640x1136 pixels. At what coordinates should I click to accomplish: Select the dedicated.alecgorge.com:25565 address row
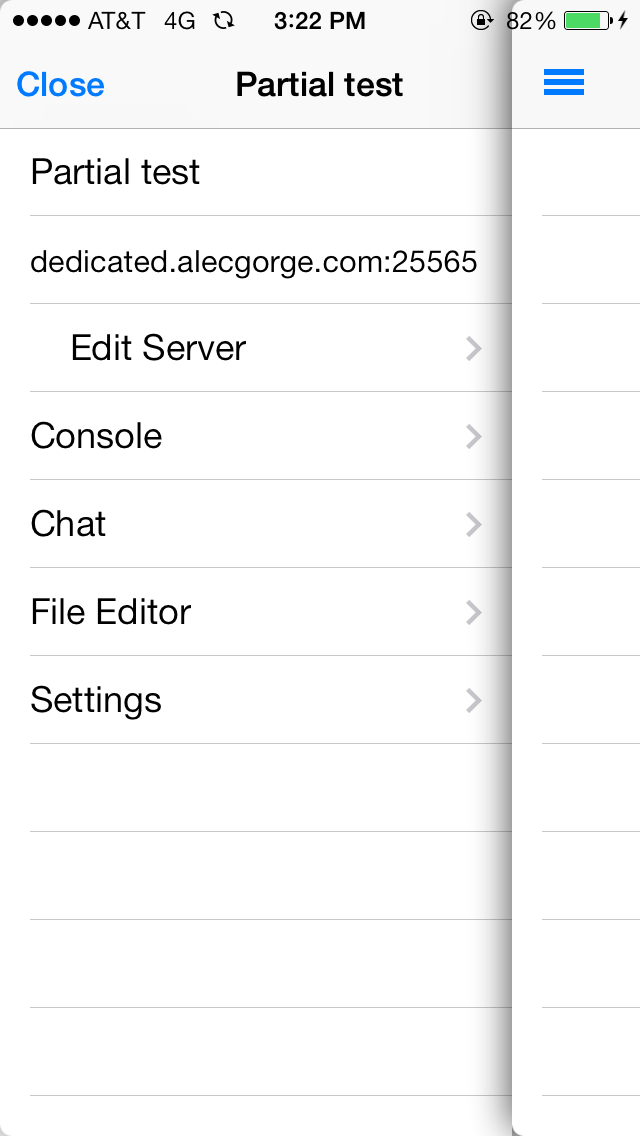pyautogui.click(x=254, y=262)
